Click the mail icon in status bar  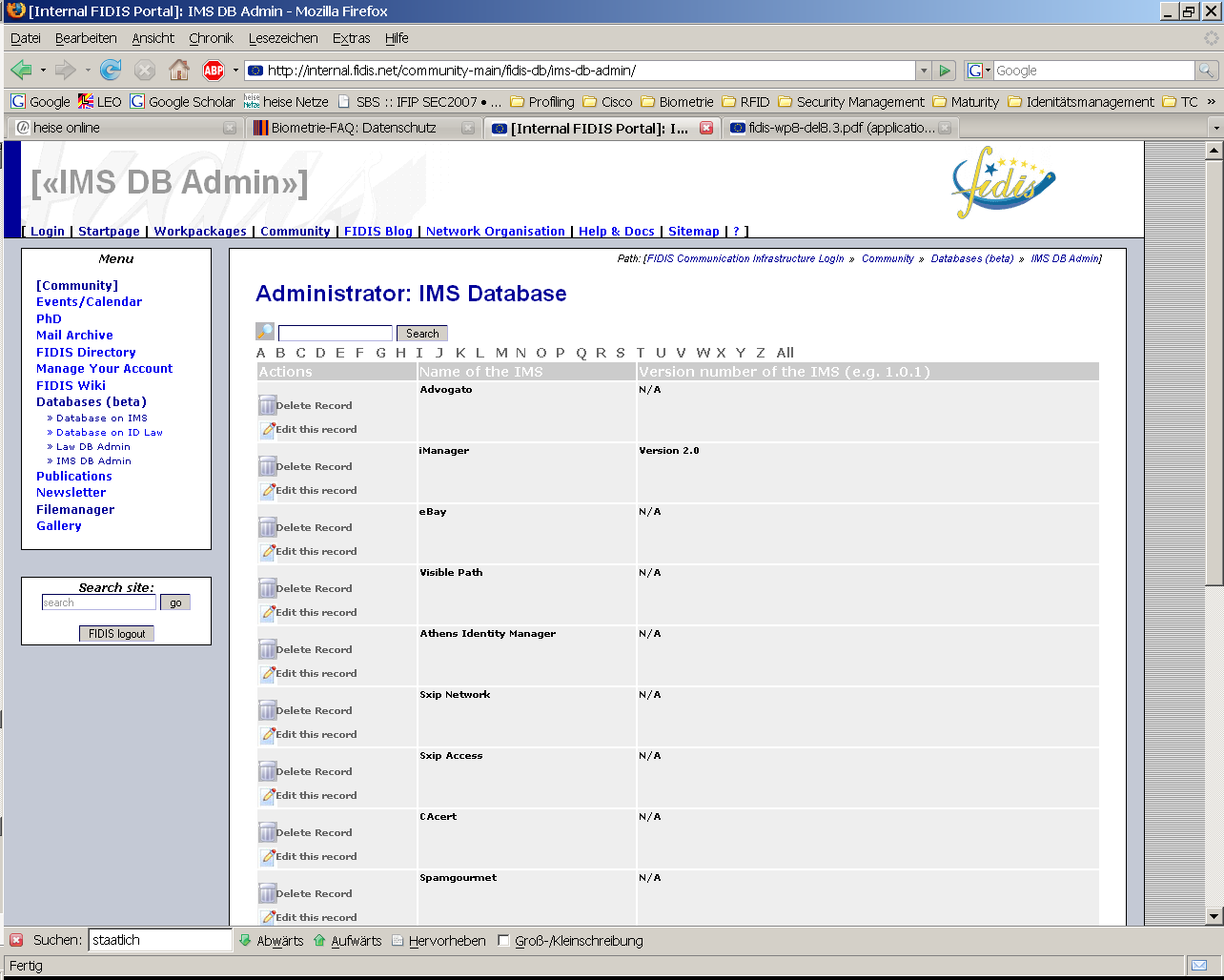[x=1198, y=965]
